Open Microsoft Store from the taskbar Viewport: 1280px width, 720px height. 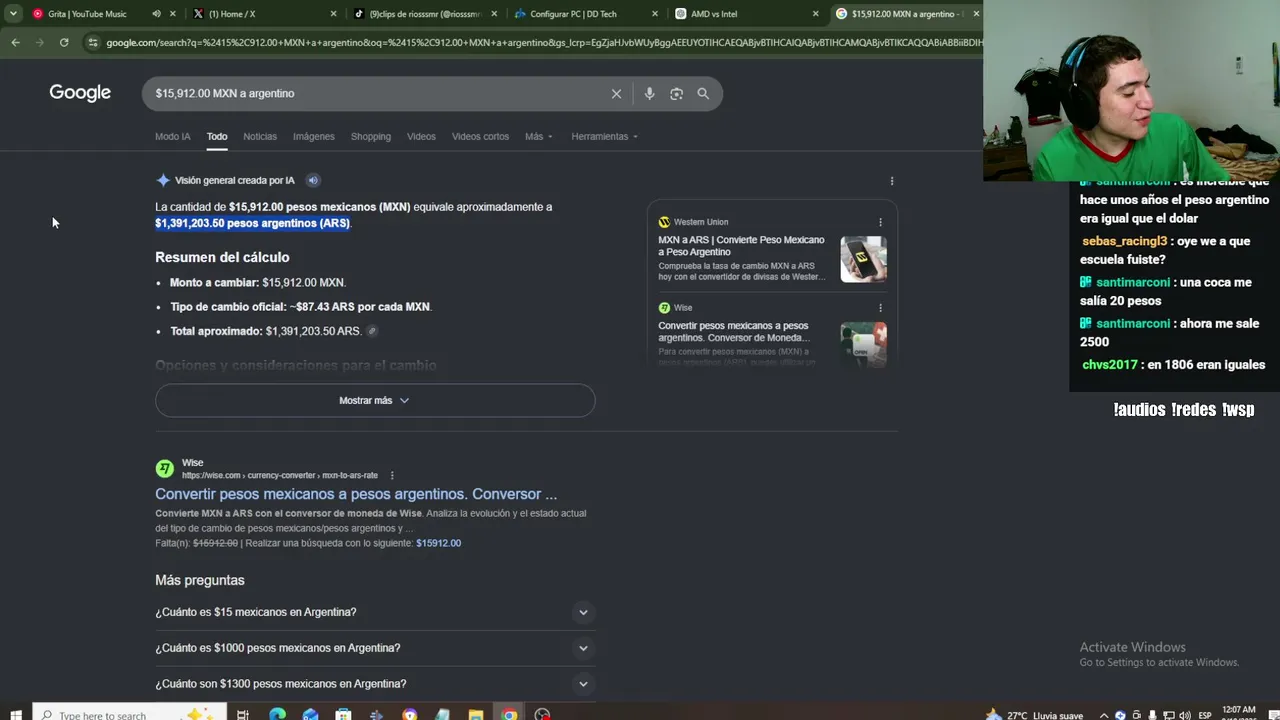point(343,714)
